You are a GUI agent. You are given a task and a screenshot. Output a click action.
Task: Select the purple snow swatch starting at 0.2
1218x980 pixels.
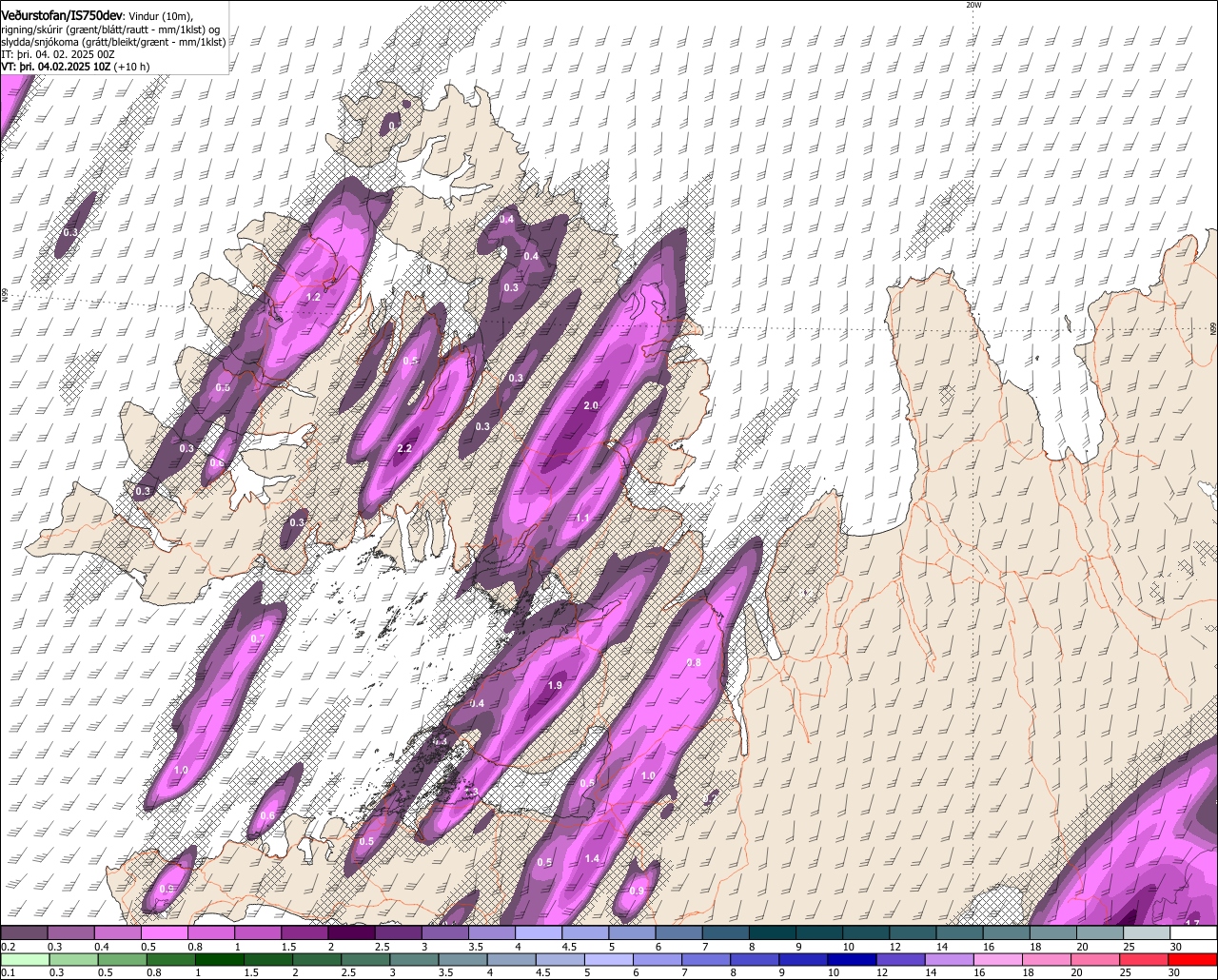(24, 932)
